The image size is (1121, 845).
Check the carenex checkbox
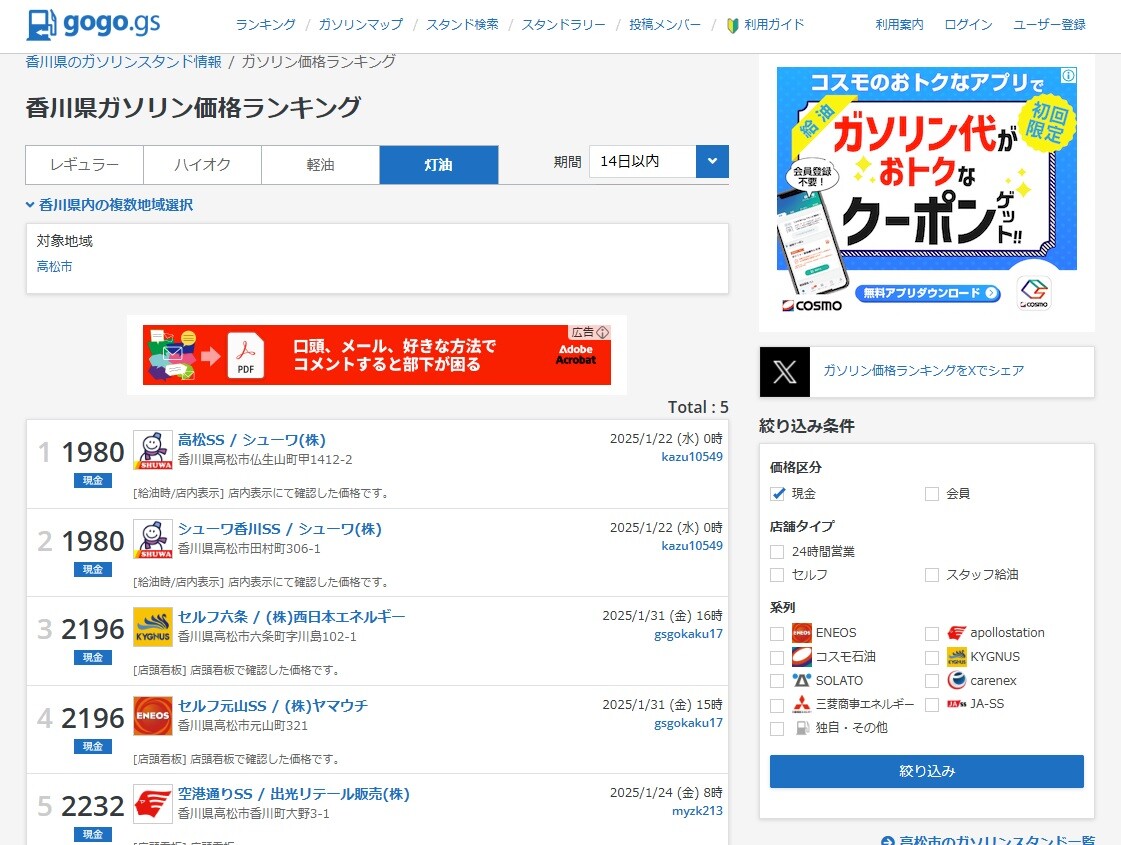[x=932, y=681]
